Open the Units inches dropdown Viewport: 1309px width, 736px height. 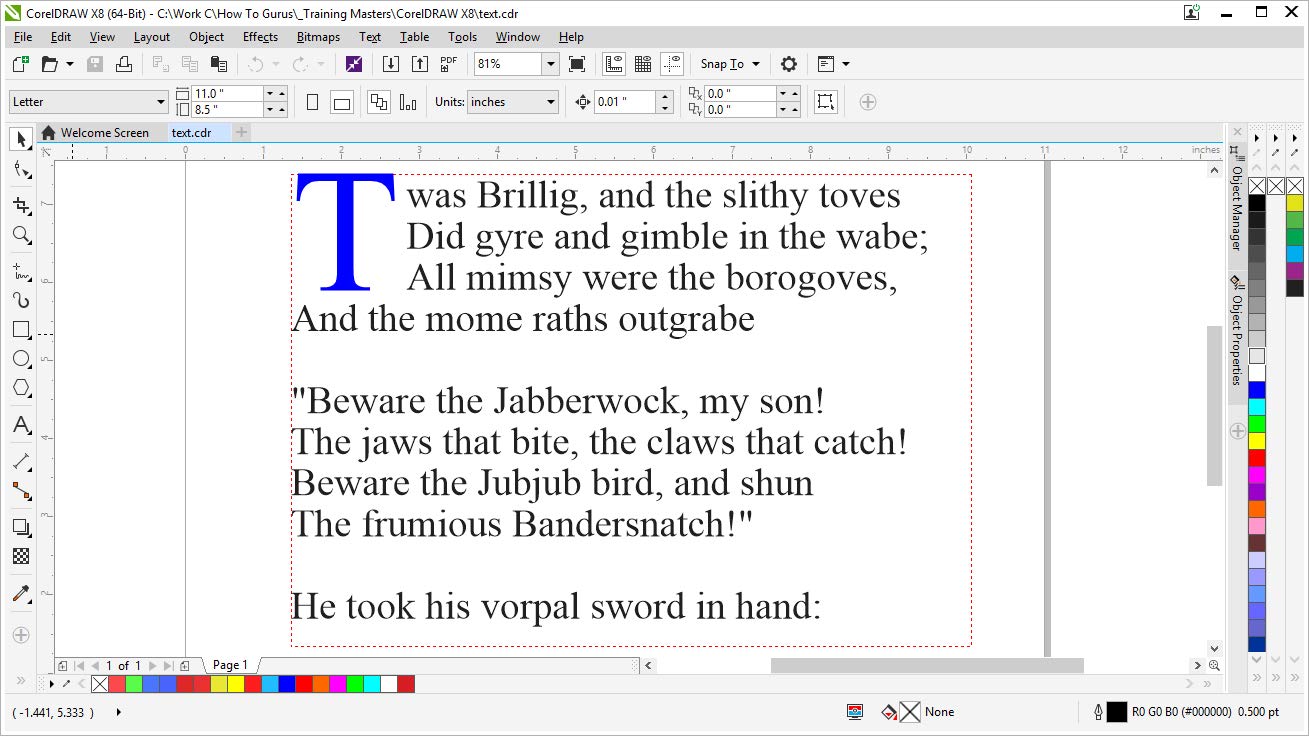pyautogui.click(x=551, y=102)
